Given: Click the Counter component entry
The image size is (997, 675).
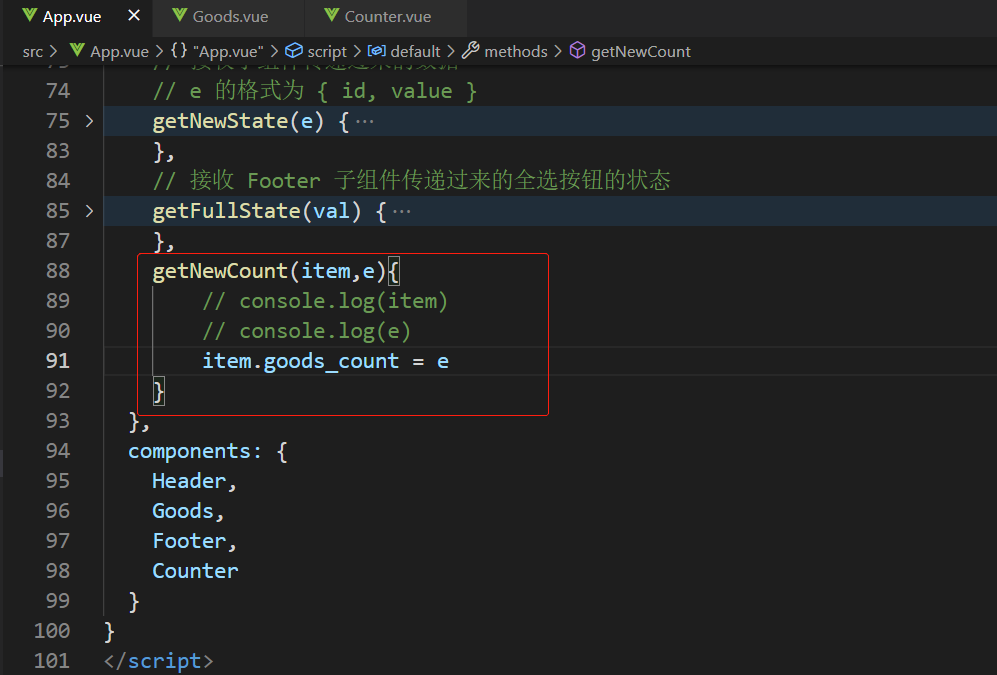Looking at the screenshot, I should pyautogui.click(x=195, y=571).
